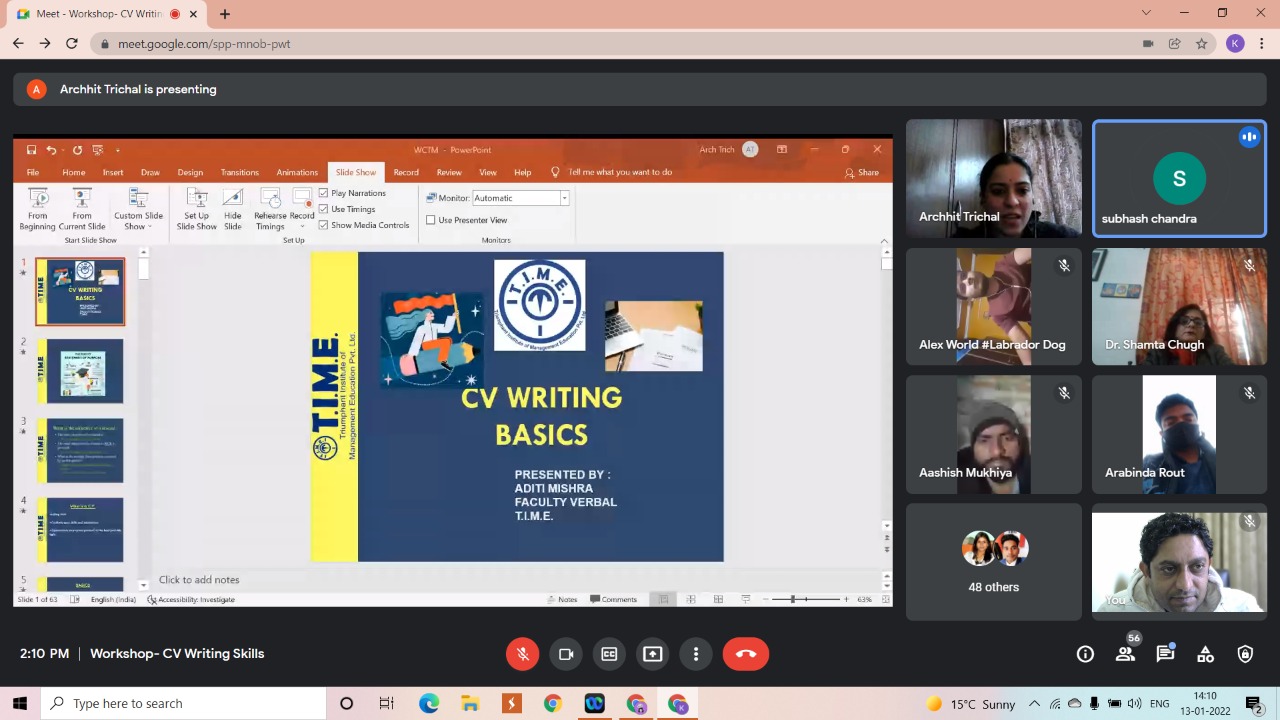The width and height of the screenshot is (1280, 720).
Task: Open meeting details info icon
Action: [x=1085, y=654]
